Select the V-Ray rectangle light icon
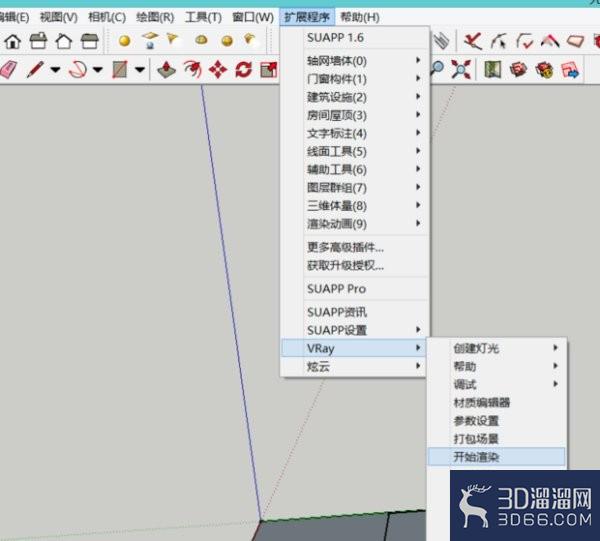This screenshot has height=541, width=600. (150, 40)
